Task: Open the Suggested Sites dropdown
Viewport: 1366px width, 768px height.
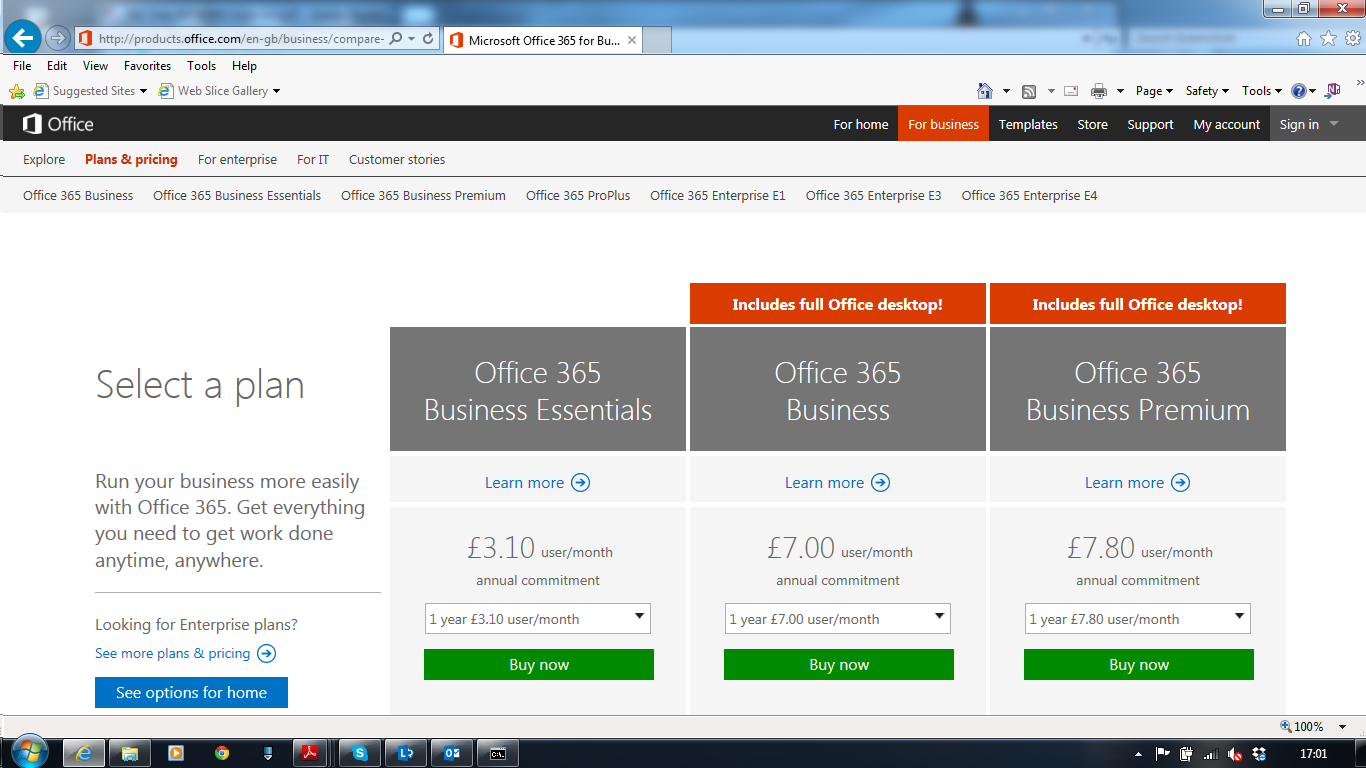Action: point(143,91)
